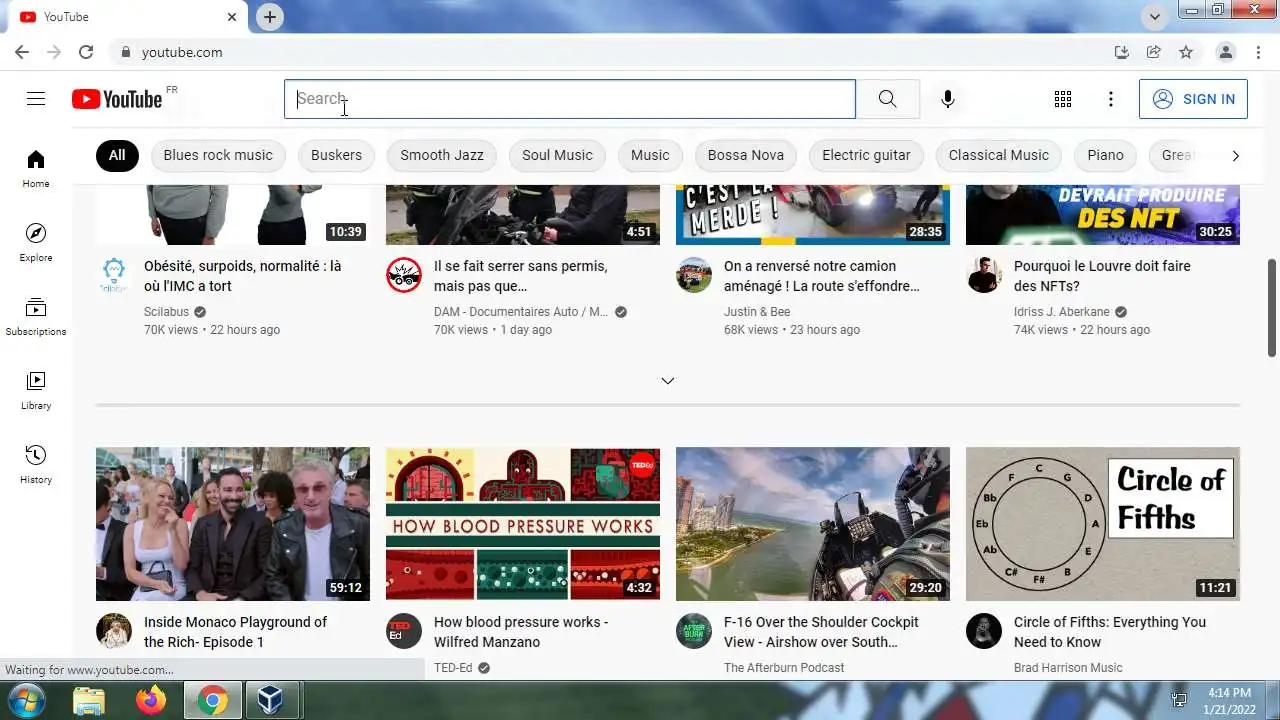Open Chrome profile avatar icon

[1225, 52]
